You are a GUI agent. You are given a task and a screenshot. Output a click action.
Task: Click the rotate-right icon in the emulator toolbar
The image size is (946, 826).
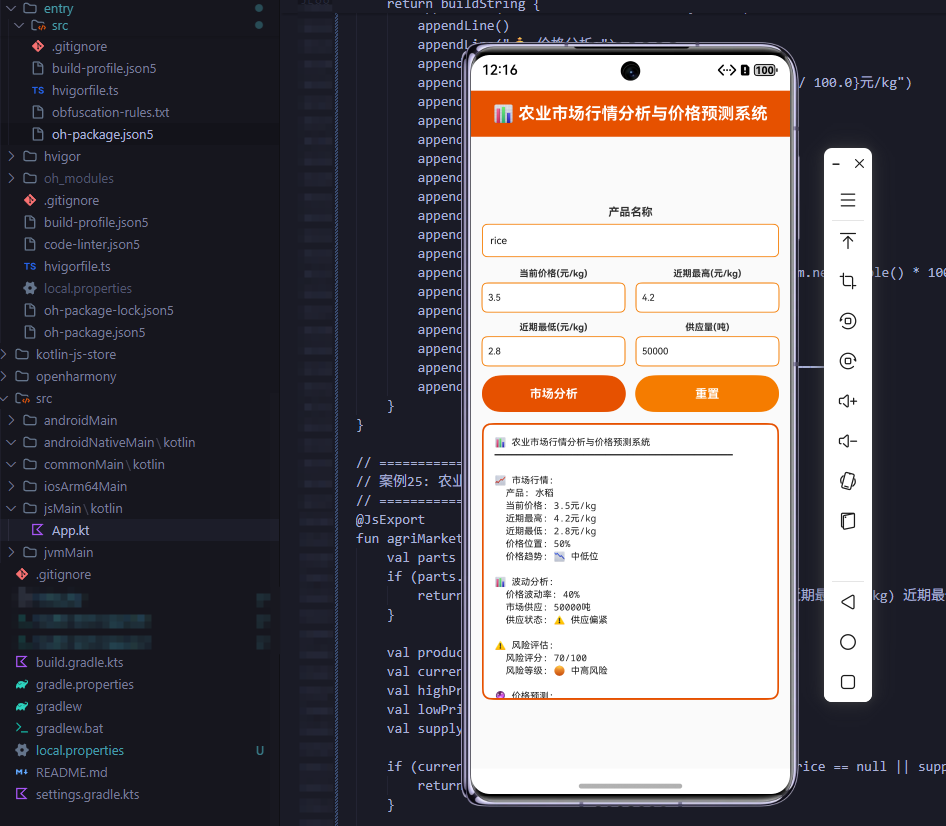click(x=848, y=361)
